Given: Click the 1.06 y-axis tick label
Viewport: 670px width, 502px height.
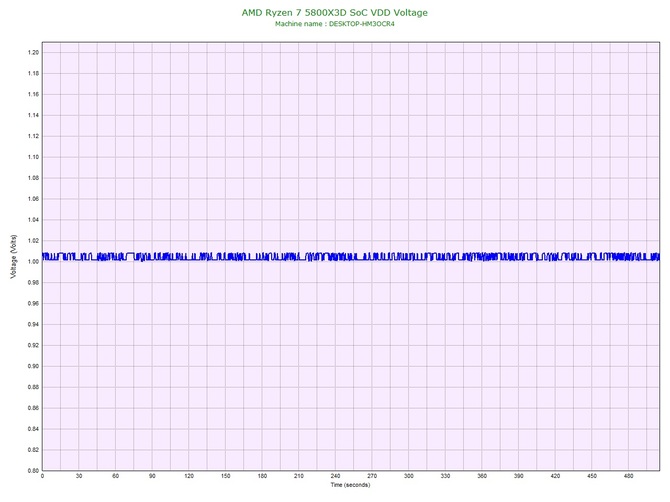Looking at the screenshot, I should pyautogui.click(x=33, y=199).
